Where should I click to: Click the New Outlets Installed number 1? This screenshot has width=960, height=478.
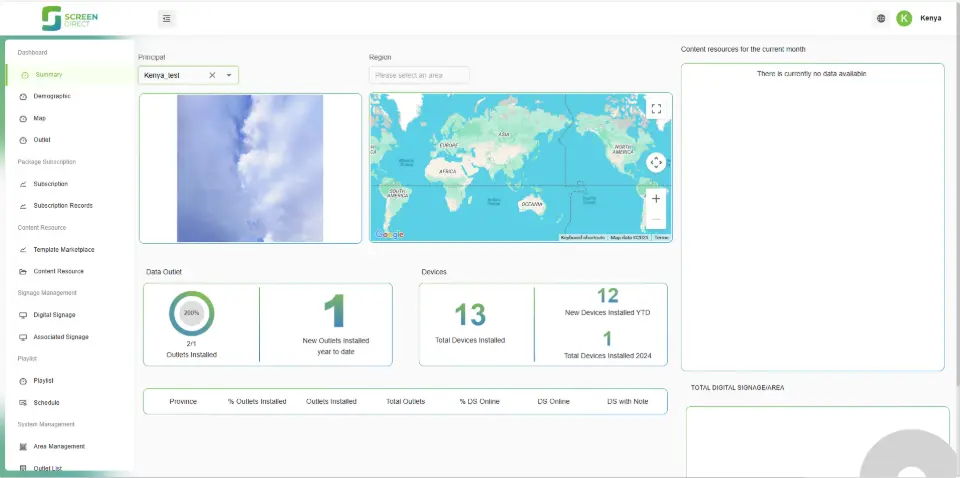[335, 311]
